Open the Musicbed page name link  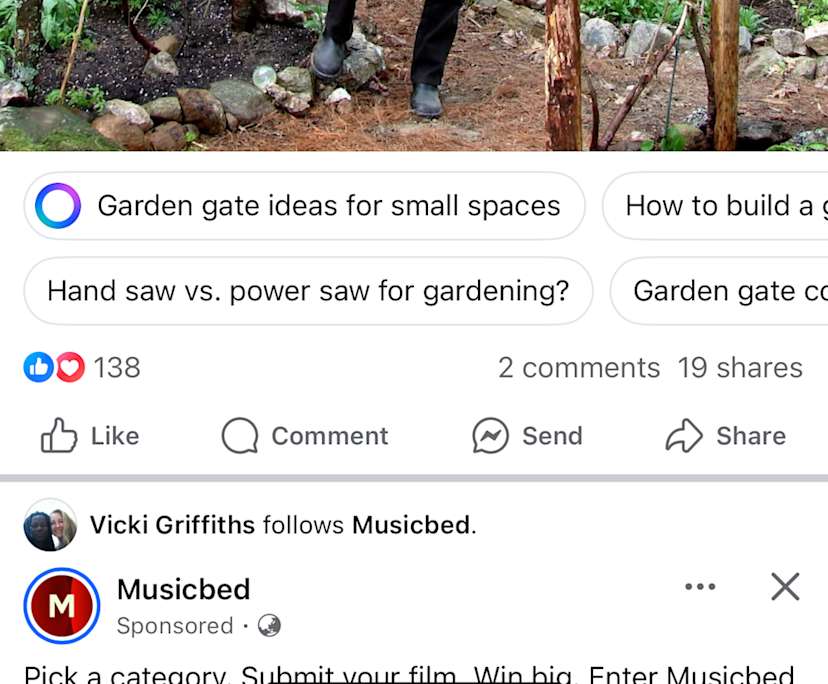pyautogui.click(x=183, y=589)
